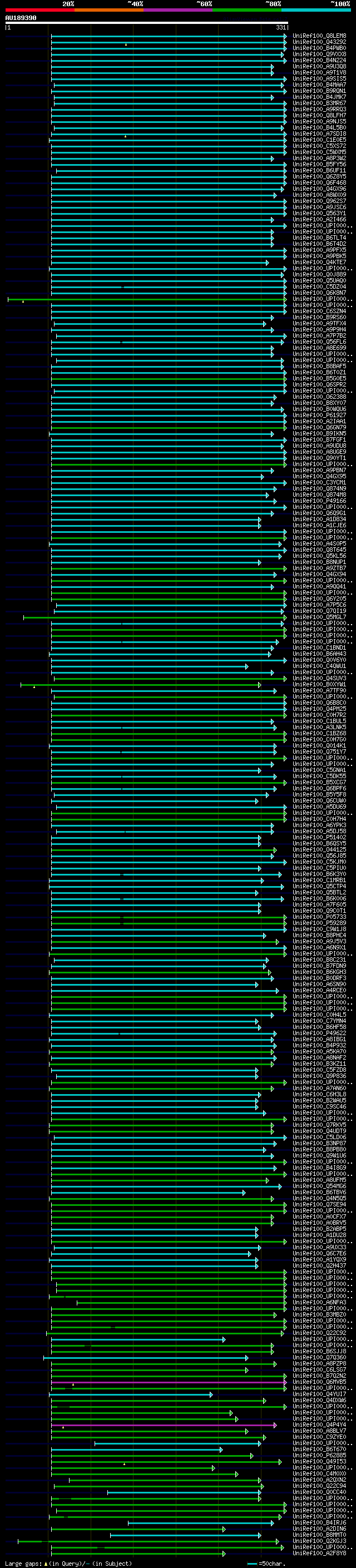Click the Large gaps legend text
The height and width of the screenshot is (1568, 356).
click(x=24, y=1564)
